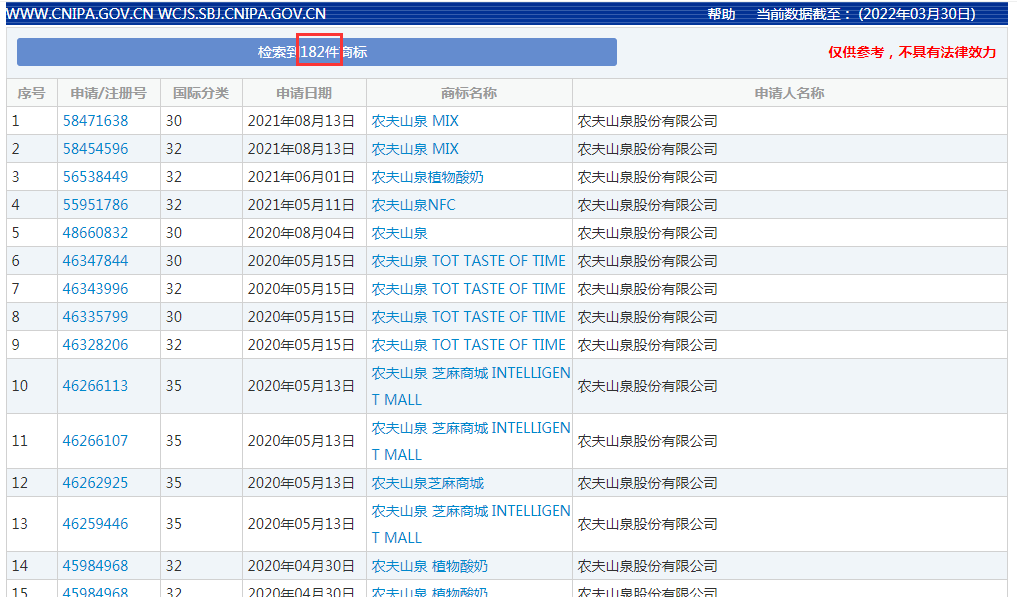1017x597 pixels.
Task: Select class 30 in row 8
Action: click(174, 316)
